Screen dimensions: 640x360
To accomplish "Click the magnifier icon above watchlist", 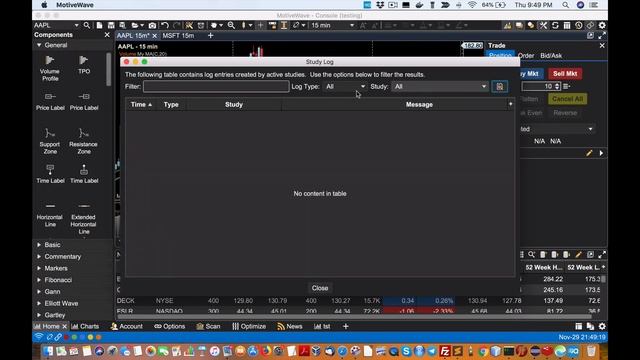I will (531, 255).
